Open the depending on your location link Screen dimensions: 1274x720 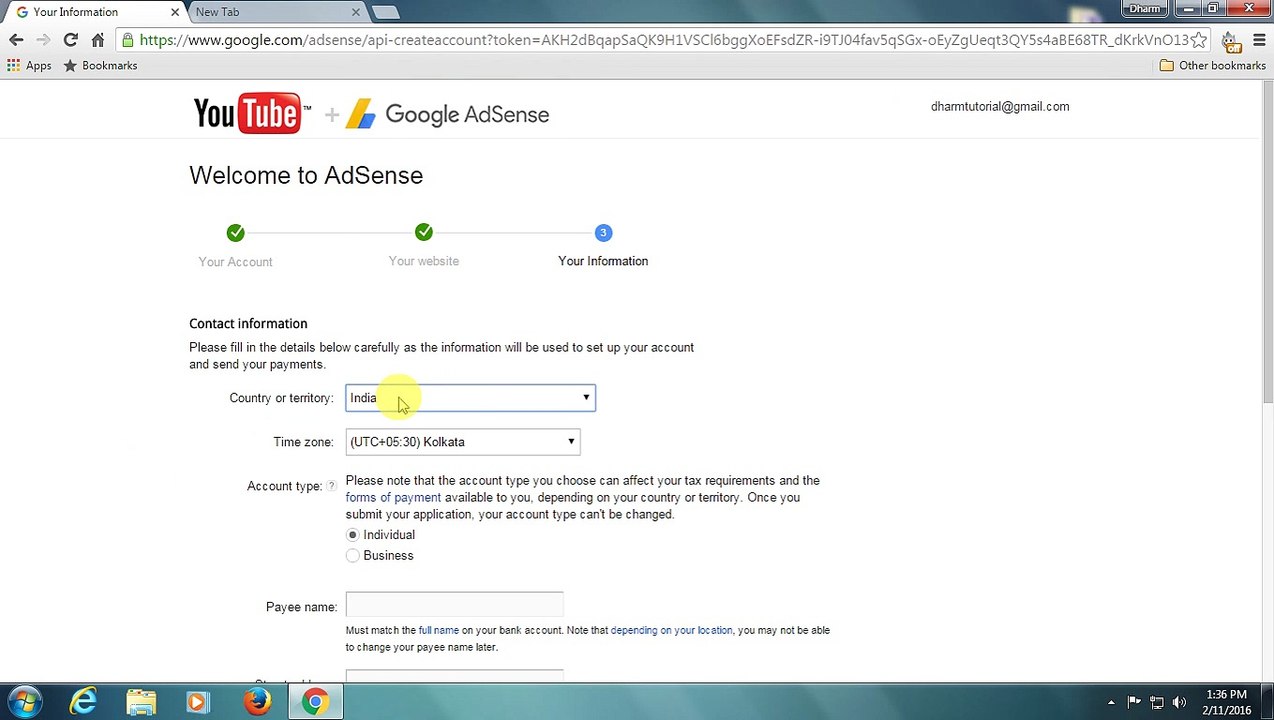671,630
